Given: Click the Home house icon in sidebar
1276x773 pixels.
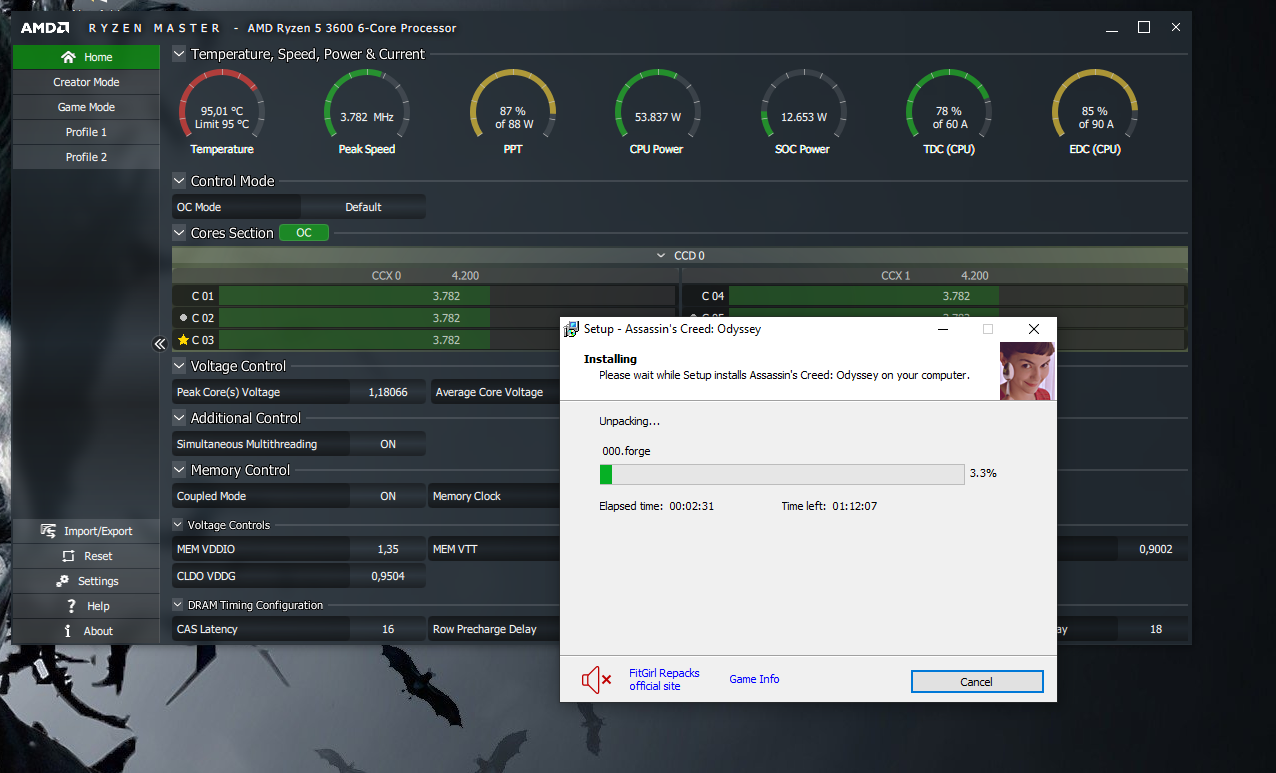Looking at the screenshot, I should click(x=68, y=57).
